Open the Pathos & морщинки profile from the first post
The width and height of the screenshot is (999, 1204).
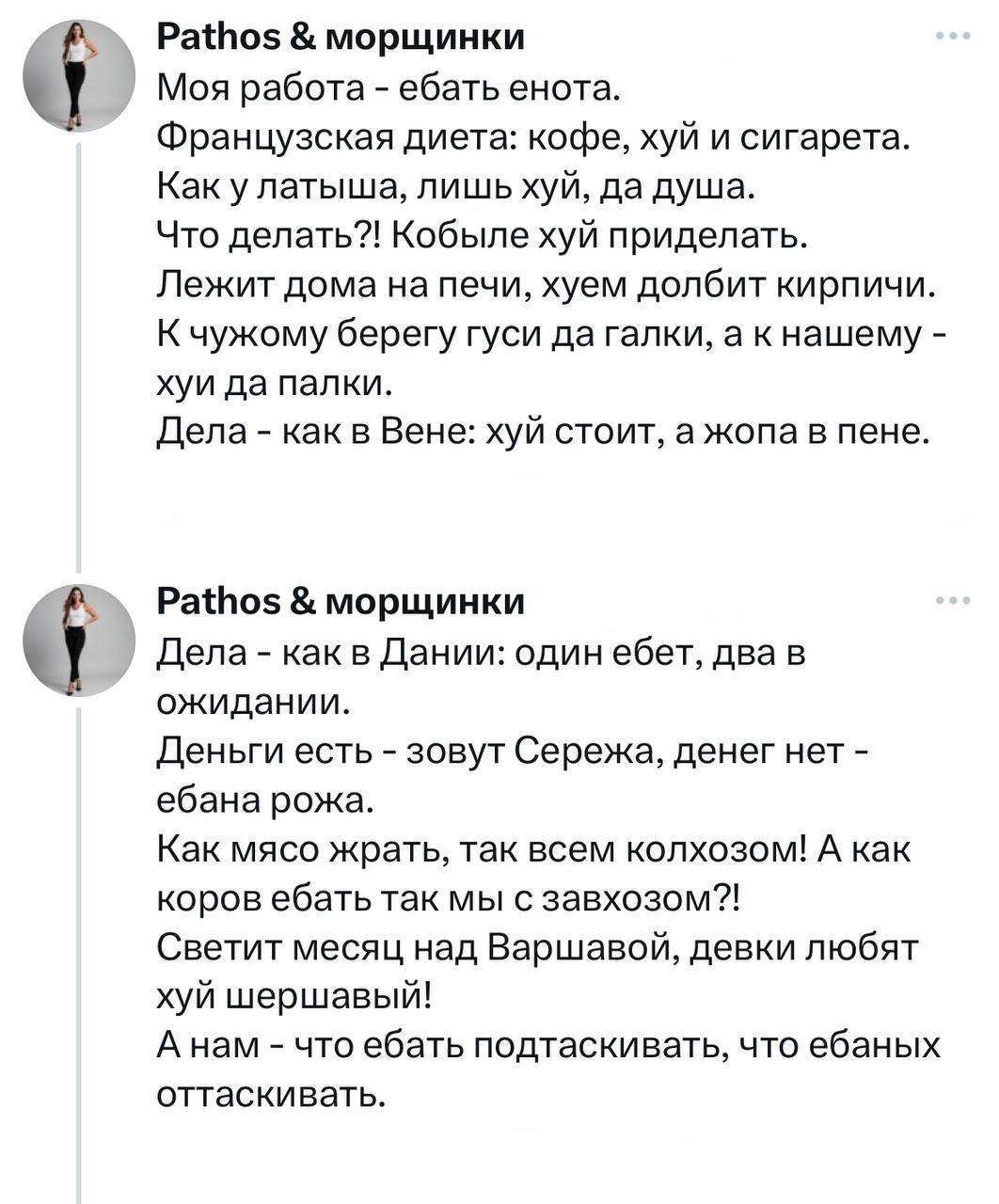point(340,37)
